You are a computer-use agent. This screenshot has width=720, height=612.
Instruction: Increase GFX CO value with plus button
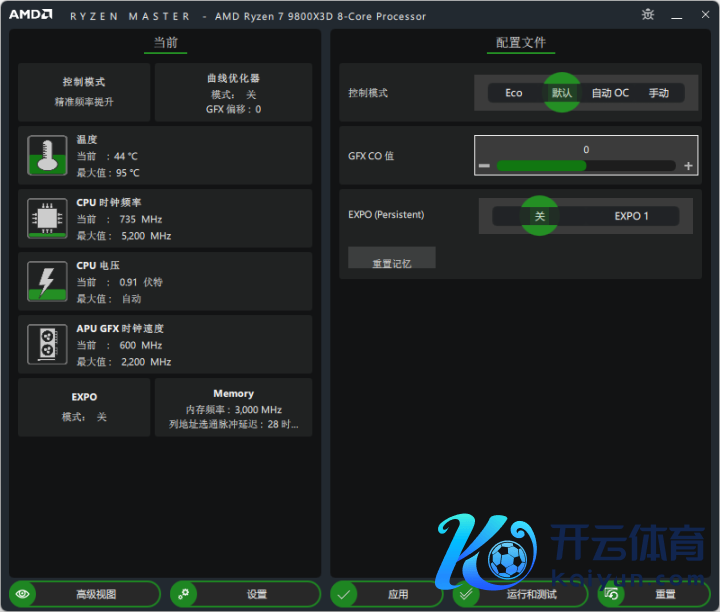[688, 166]
